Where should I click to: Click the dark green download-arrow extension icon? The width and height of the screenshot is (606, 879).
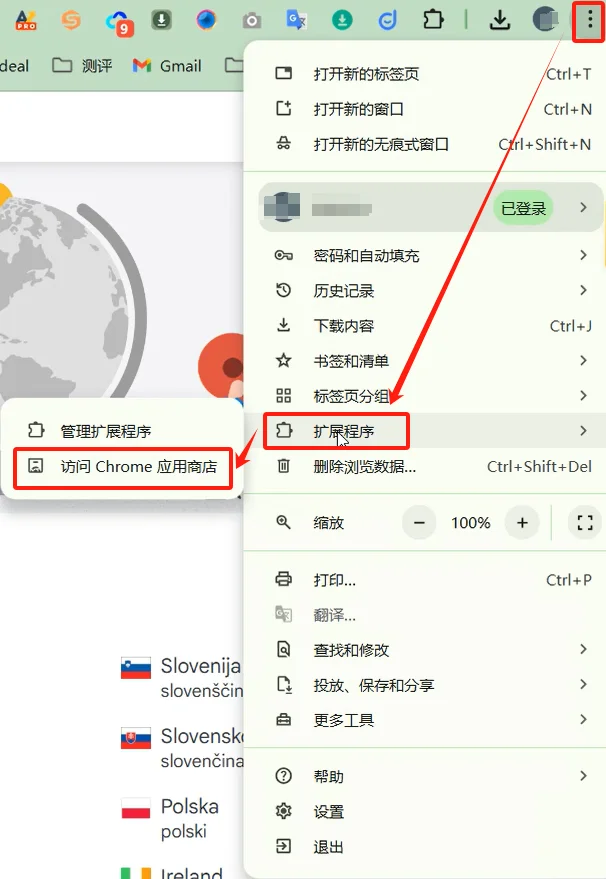tap(161, 20)
